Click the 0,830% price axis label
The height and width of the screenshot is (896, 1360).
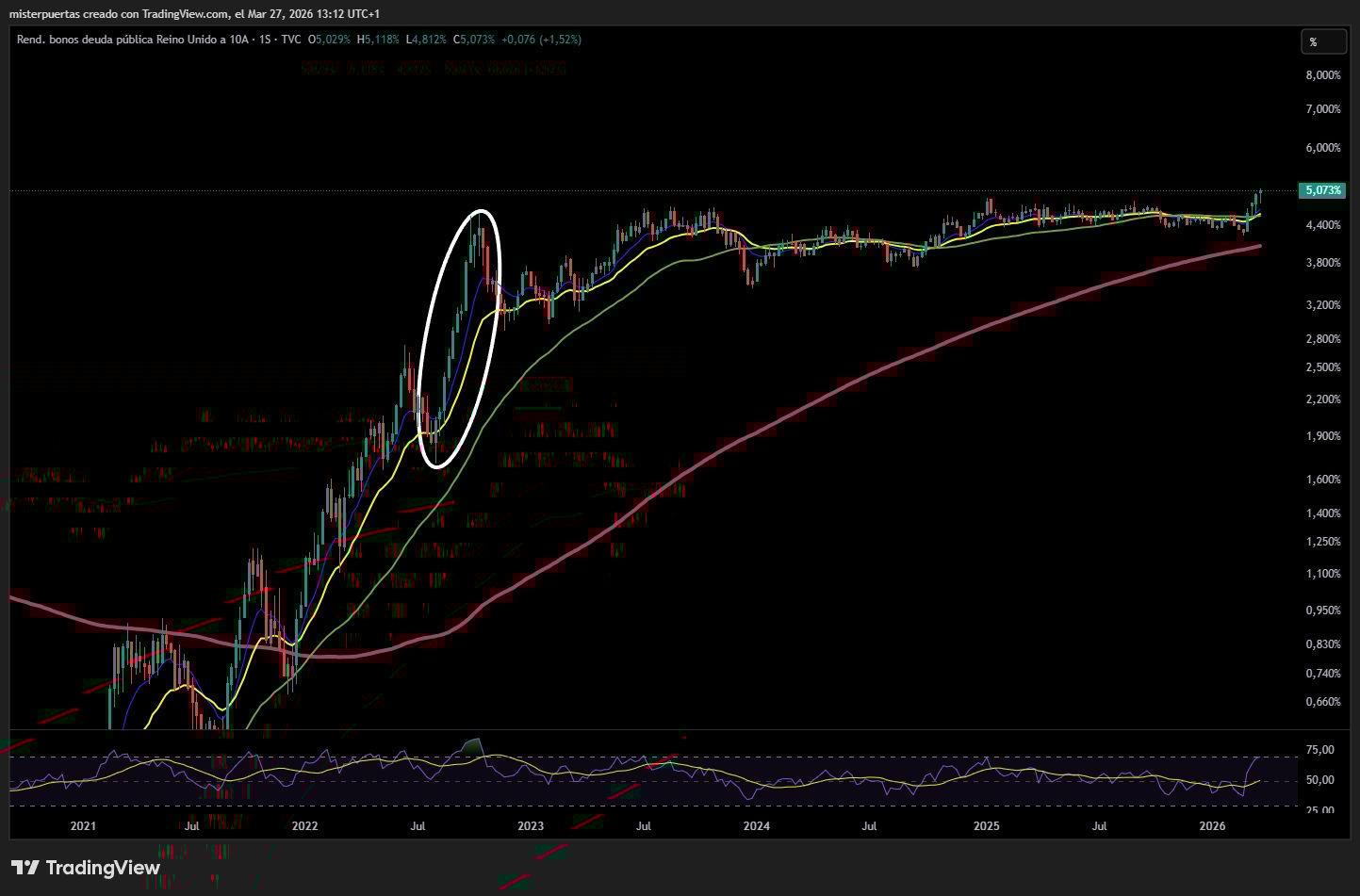tap(1323, 644)
